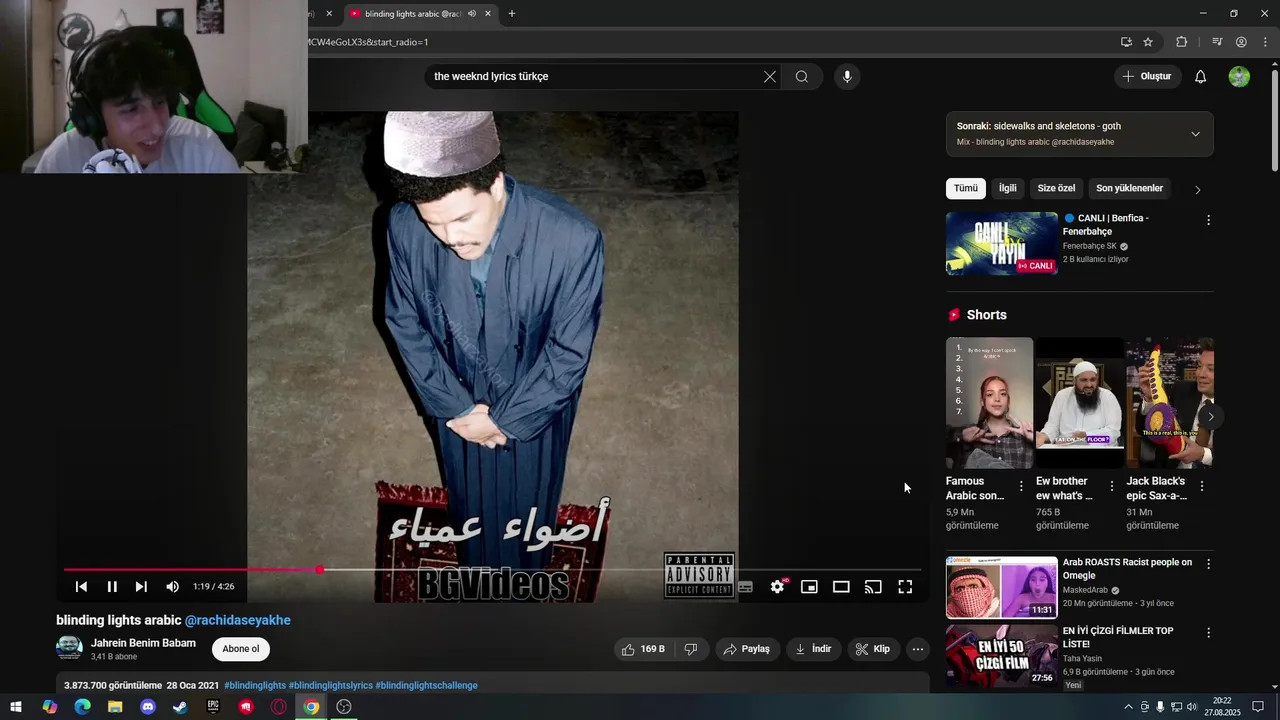Open the Famous Arabic songs short
Screen dimensions: 1280x720
(989, 403)
